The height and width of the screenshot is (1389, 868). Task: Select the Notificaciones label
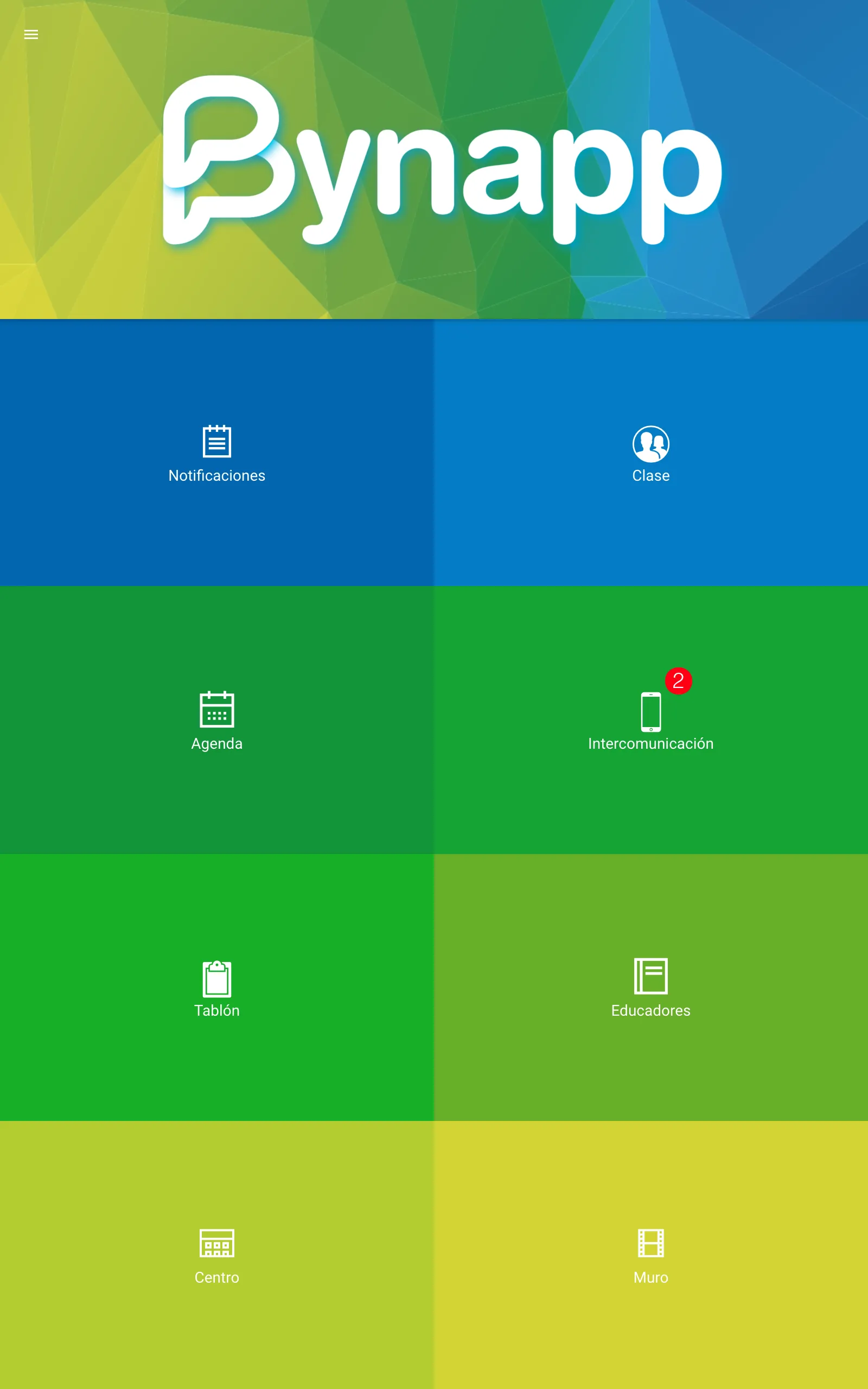pyautogui.click(x=217, y=476)
